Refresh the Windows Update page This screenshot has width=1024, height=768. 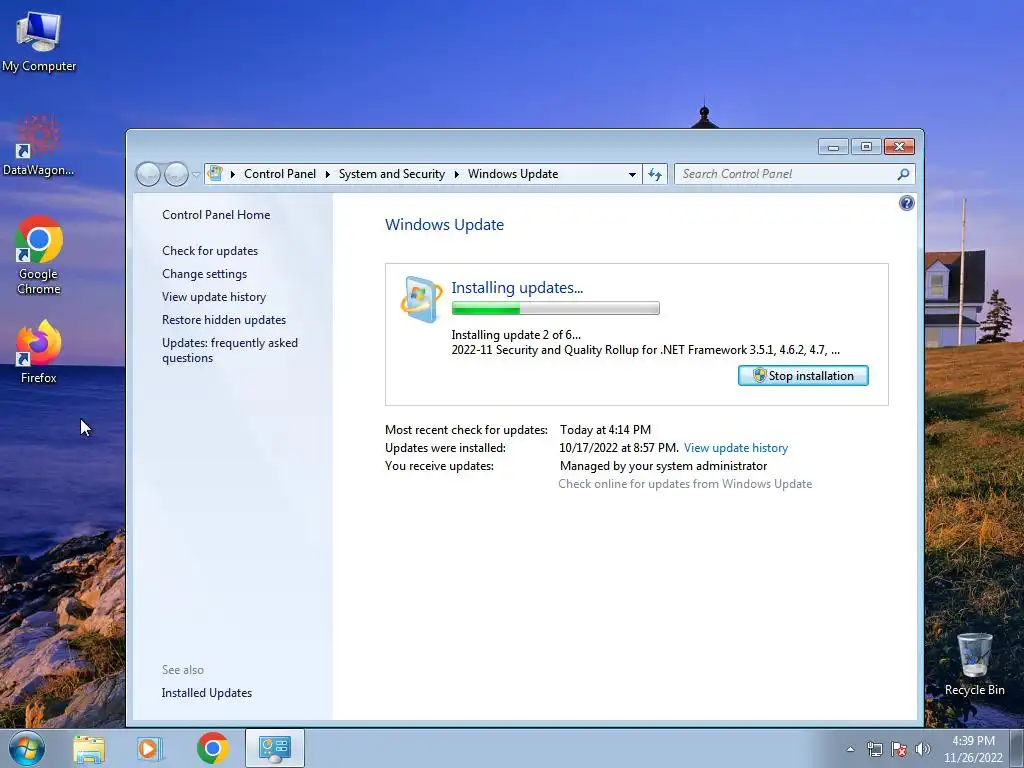655,174
